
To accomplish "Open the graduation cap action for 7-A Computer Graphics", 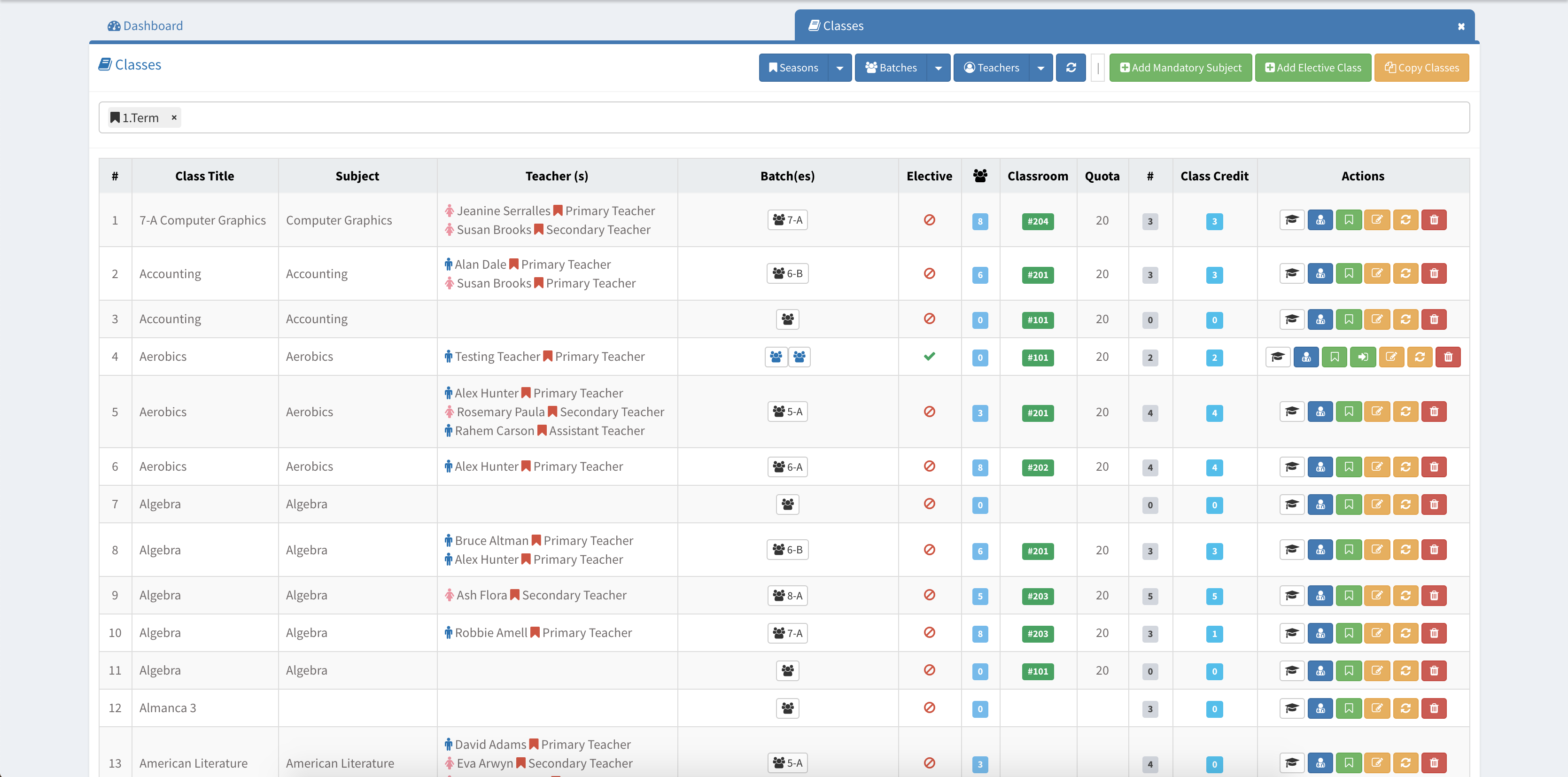I will click(1292, 220).
